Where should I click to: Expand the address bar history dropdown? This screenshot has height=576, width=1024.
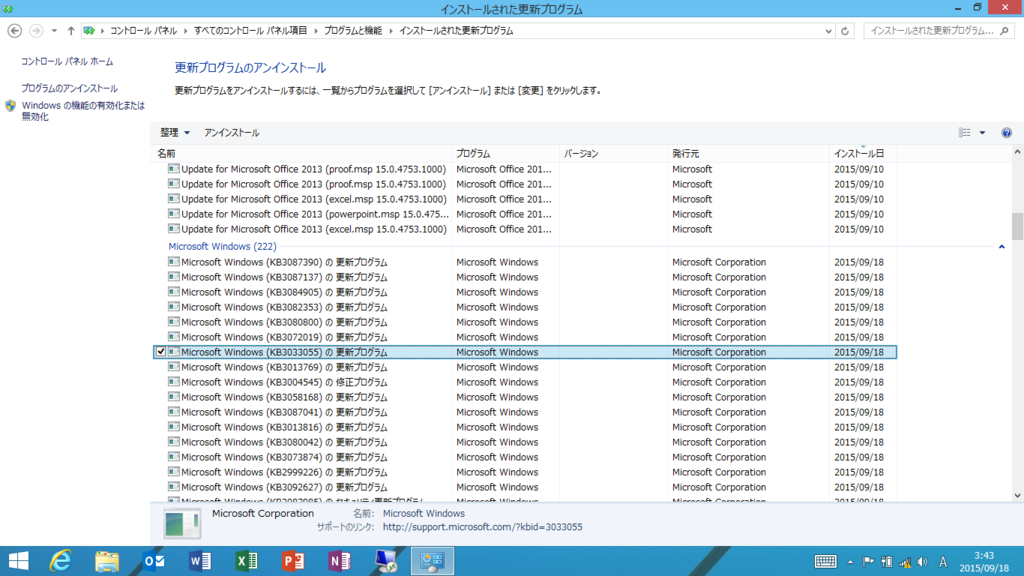click(x=828, y=31)
